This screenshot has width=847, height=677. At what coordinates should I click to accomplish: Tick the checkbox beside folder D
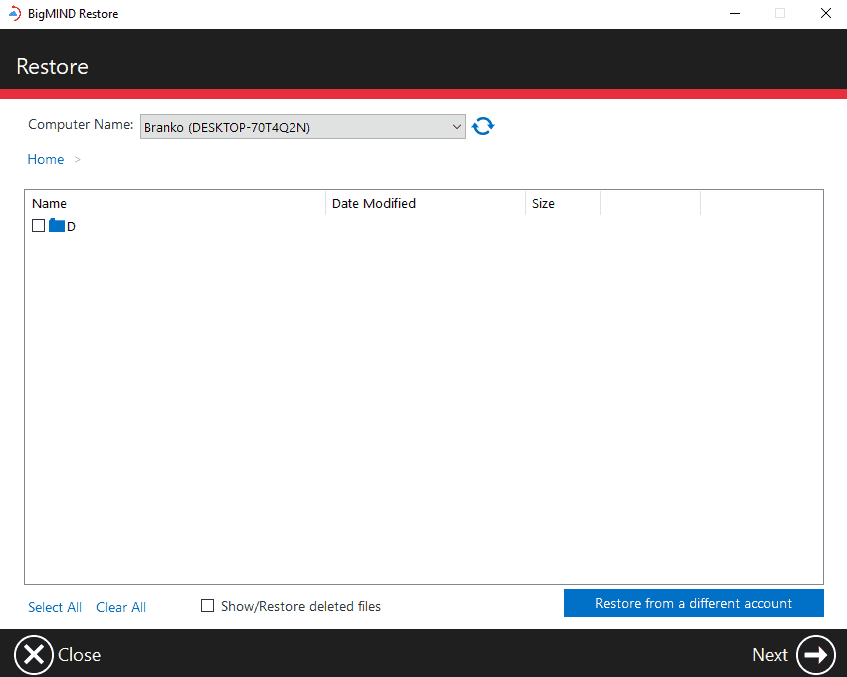(38, 225)
